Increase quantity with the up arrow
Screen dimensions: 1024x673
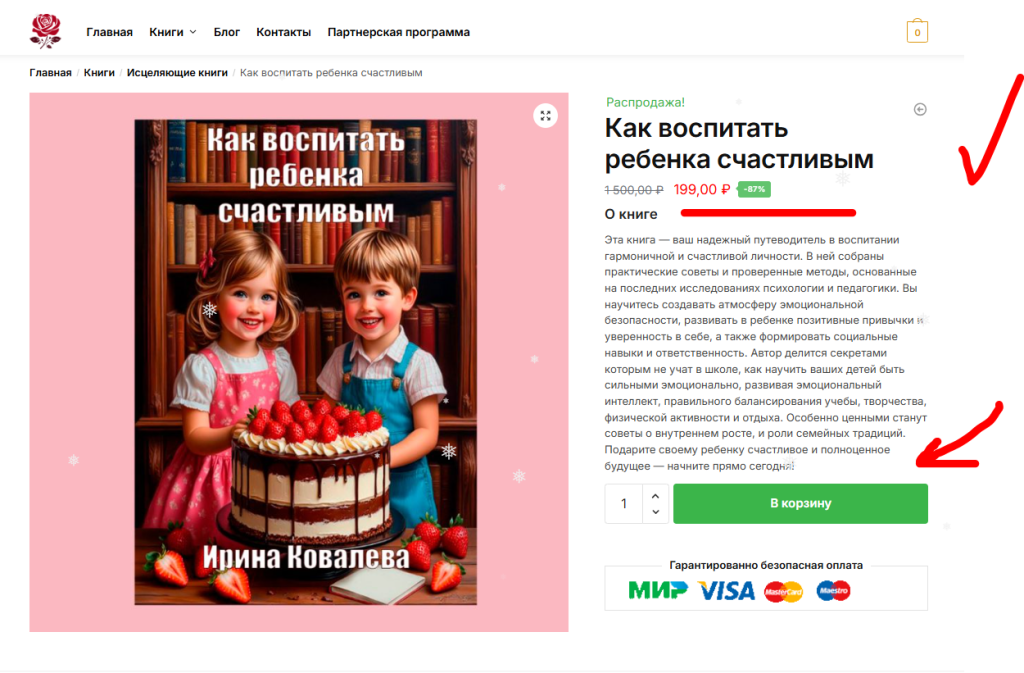pos(656,496)
